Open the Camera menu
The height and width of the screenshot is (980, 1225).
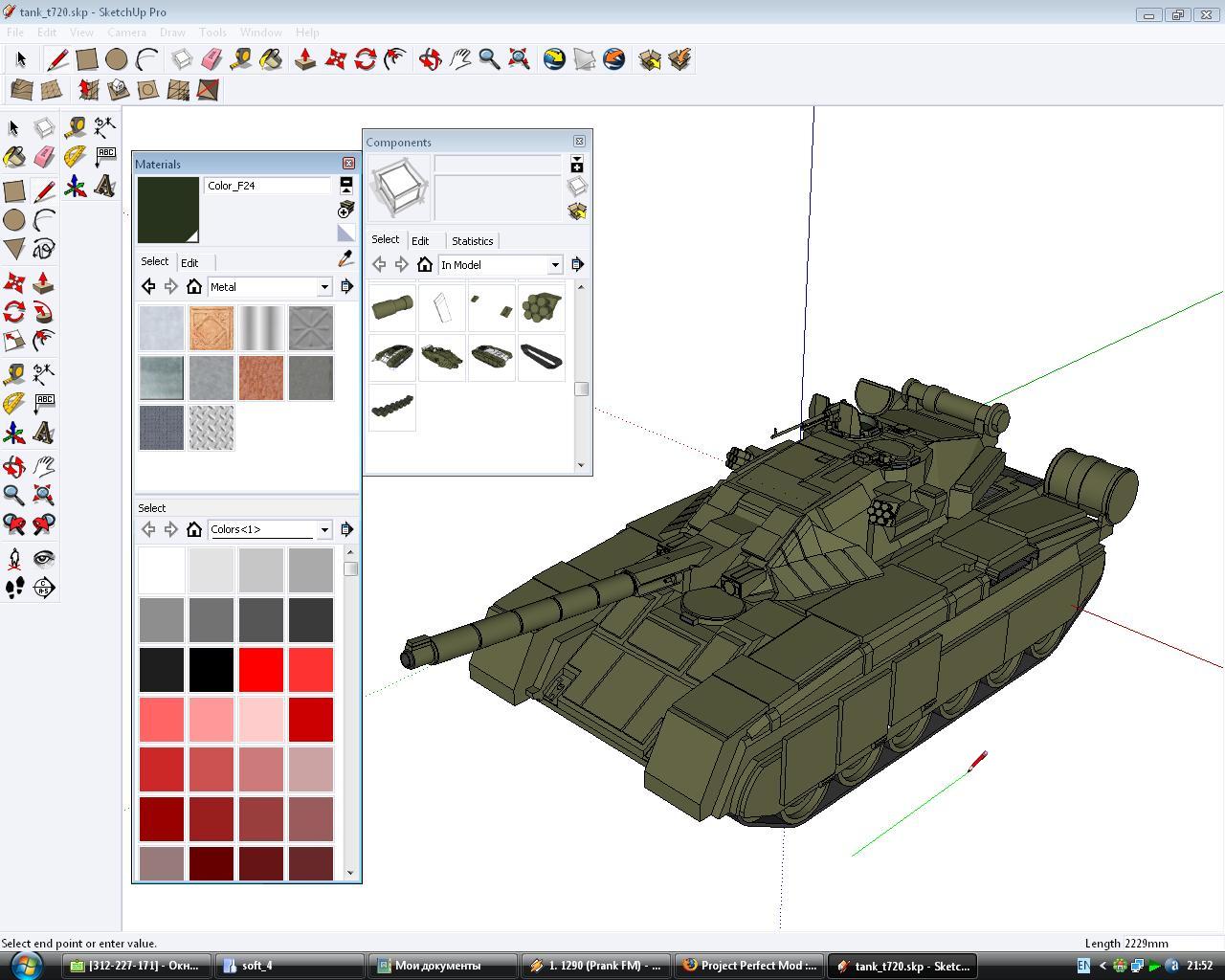pyautogui.click(x=126, y=32)
